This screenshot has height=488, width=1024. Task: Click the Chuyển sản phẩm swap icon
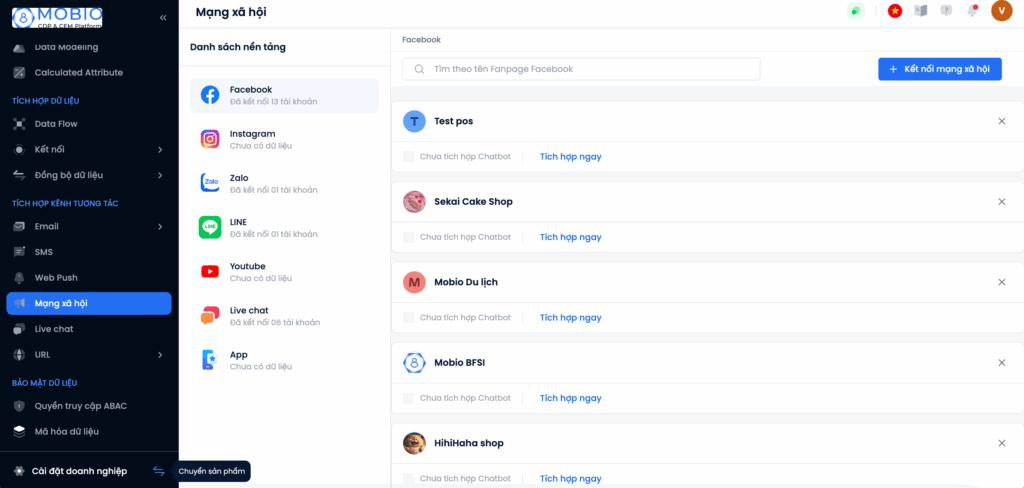159,471
